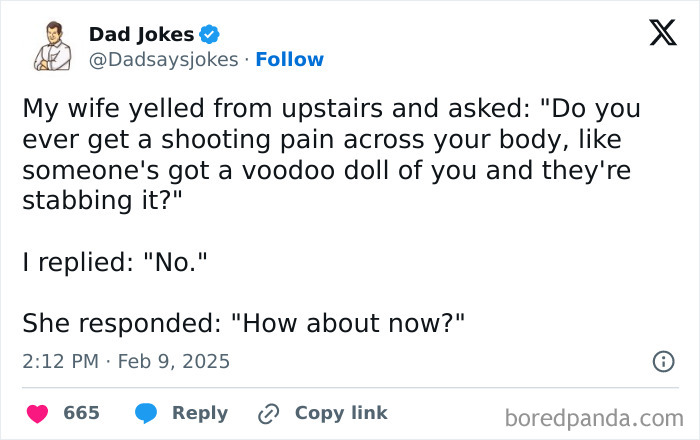Like the tweet with the heart icon

pyautogui.click(x=38, y=413)
